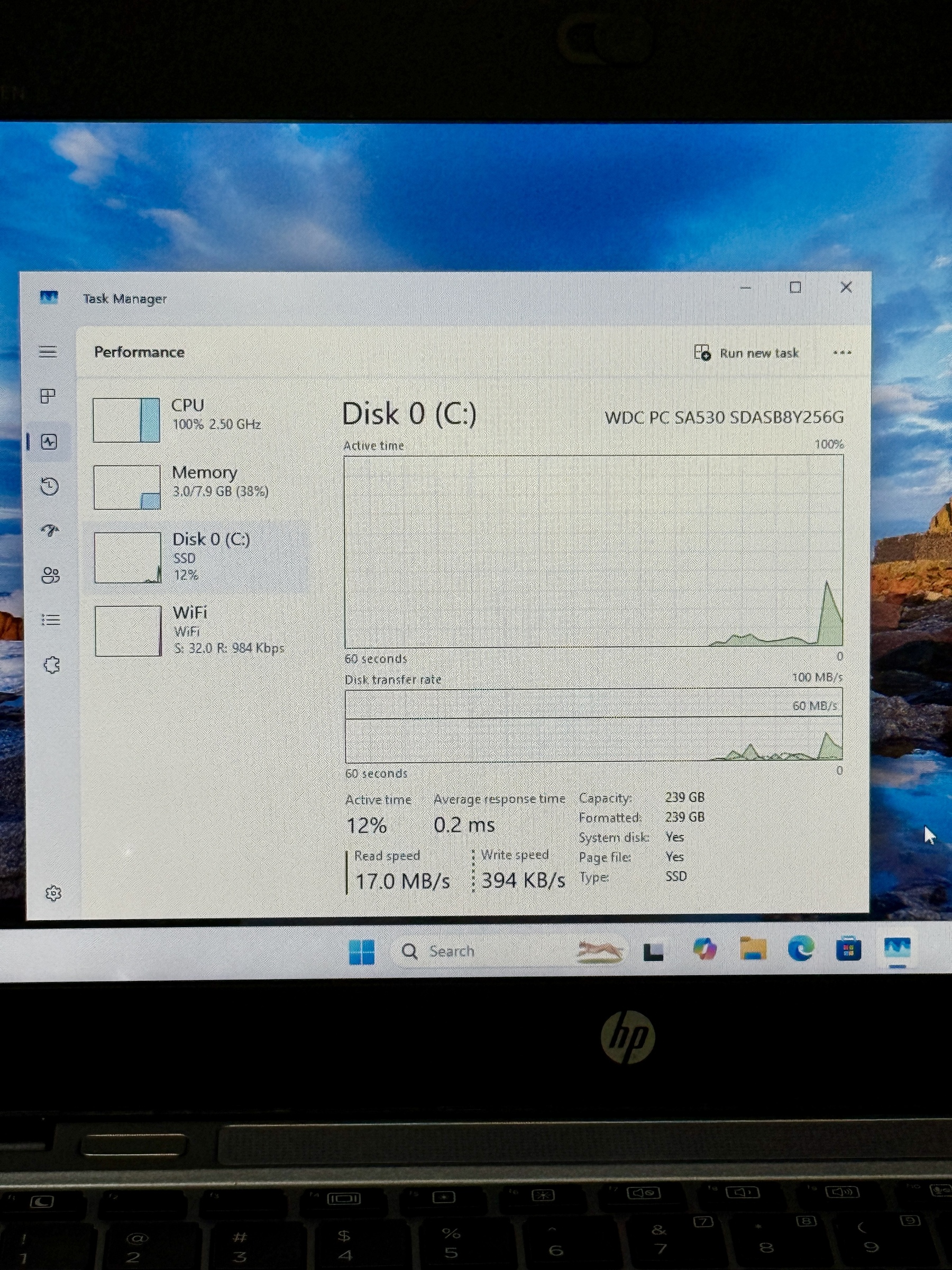
Task: Click the Windows Start button
Action: click(x=362, y=951)
